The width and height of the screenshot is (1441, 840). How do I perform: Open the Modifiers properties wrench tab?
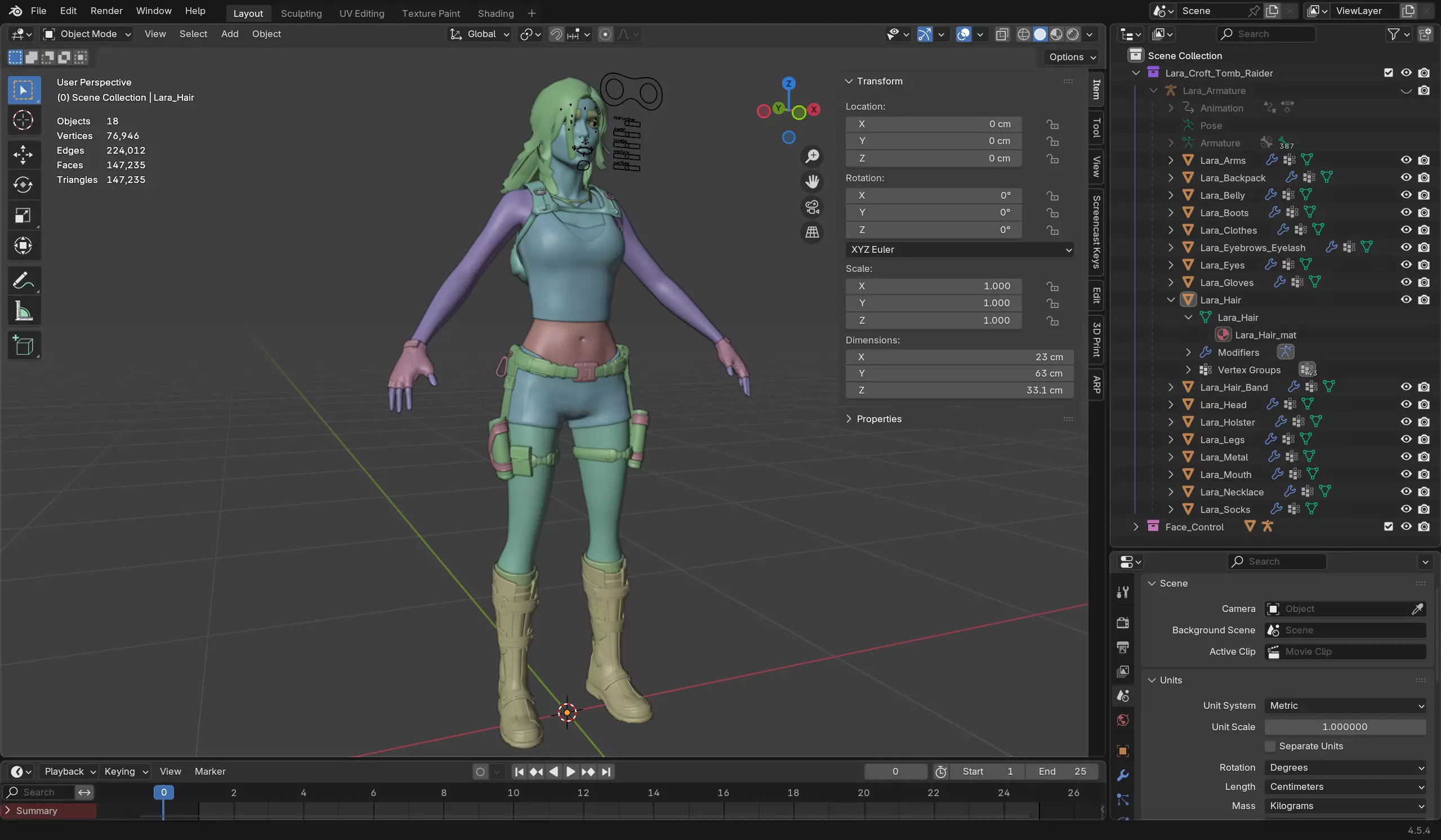(x=1123, y=775)
